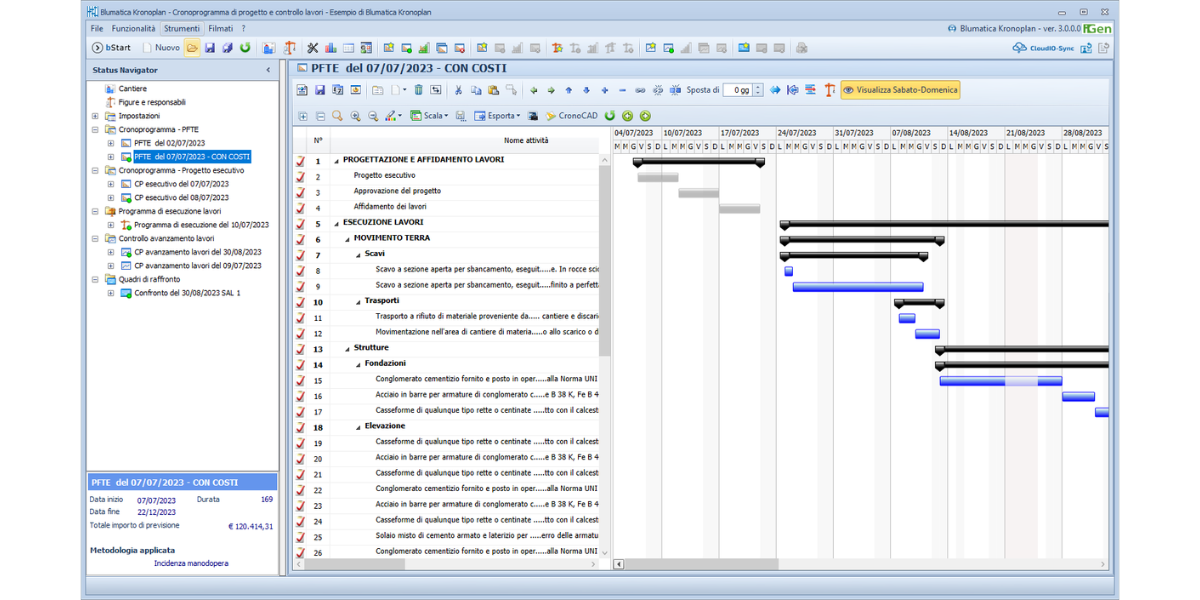Open the Scala dropdown menu
This screenshot has width=1200, height=600.
click(430, 116)
